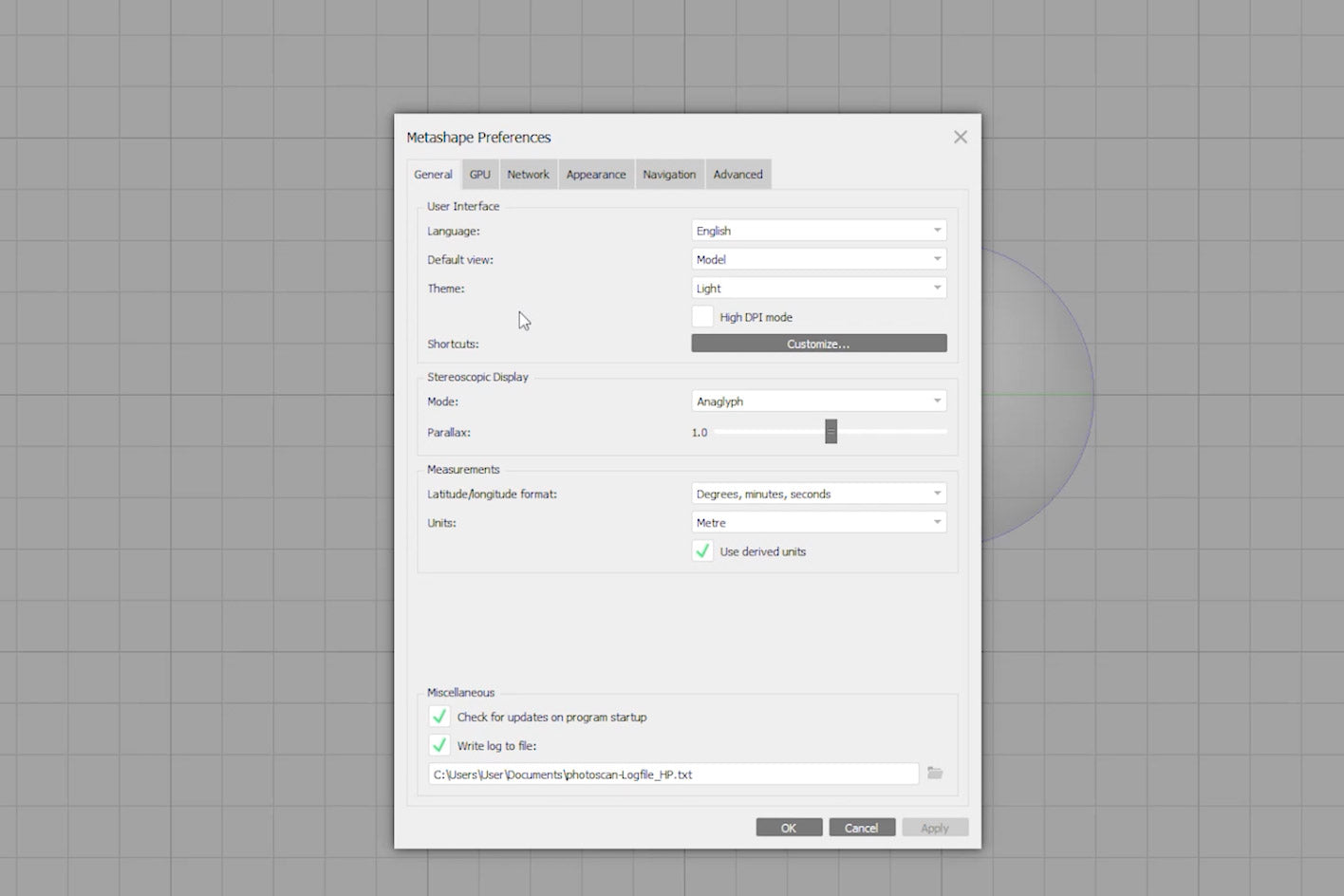The height and width of the screenshot is (896, 1344).
Task: Click the Parallax slider handle
Action: [831, 432]
